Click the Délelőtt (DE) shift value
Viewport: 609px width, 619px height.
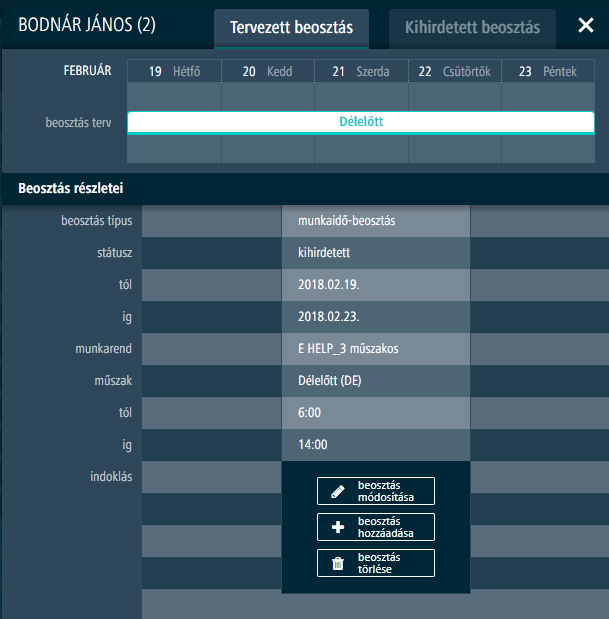coord(330,381)
